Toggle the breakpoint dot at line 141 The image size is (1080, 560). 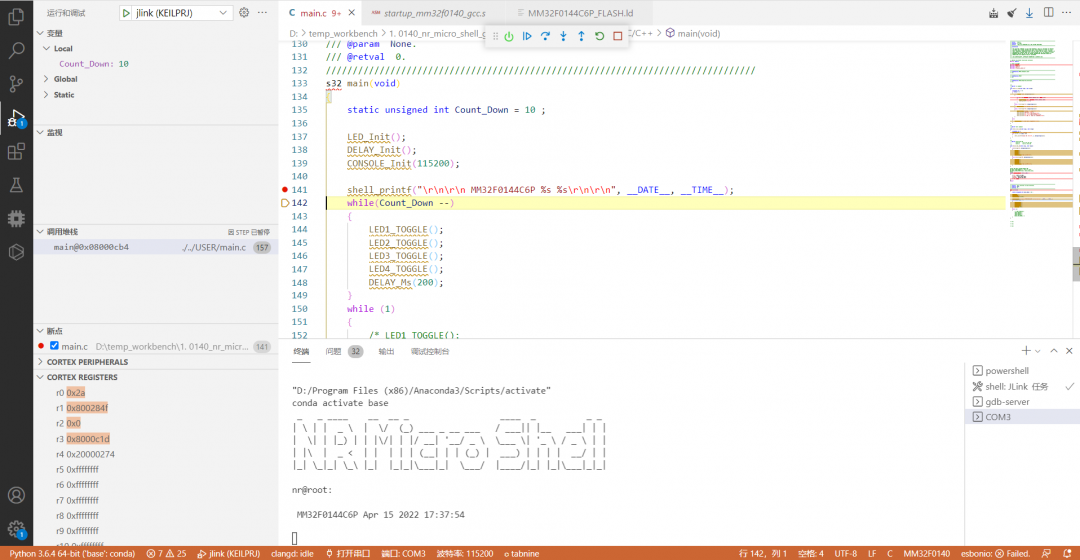pyautogui.click(x=285, y=189)
